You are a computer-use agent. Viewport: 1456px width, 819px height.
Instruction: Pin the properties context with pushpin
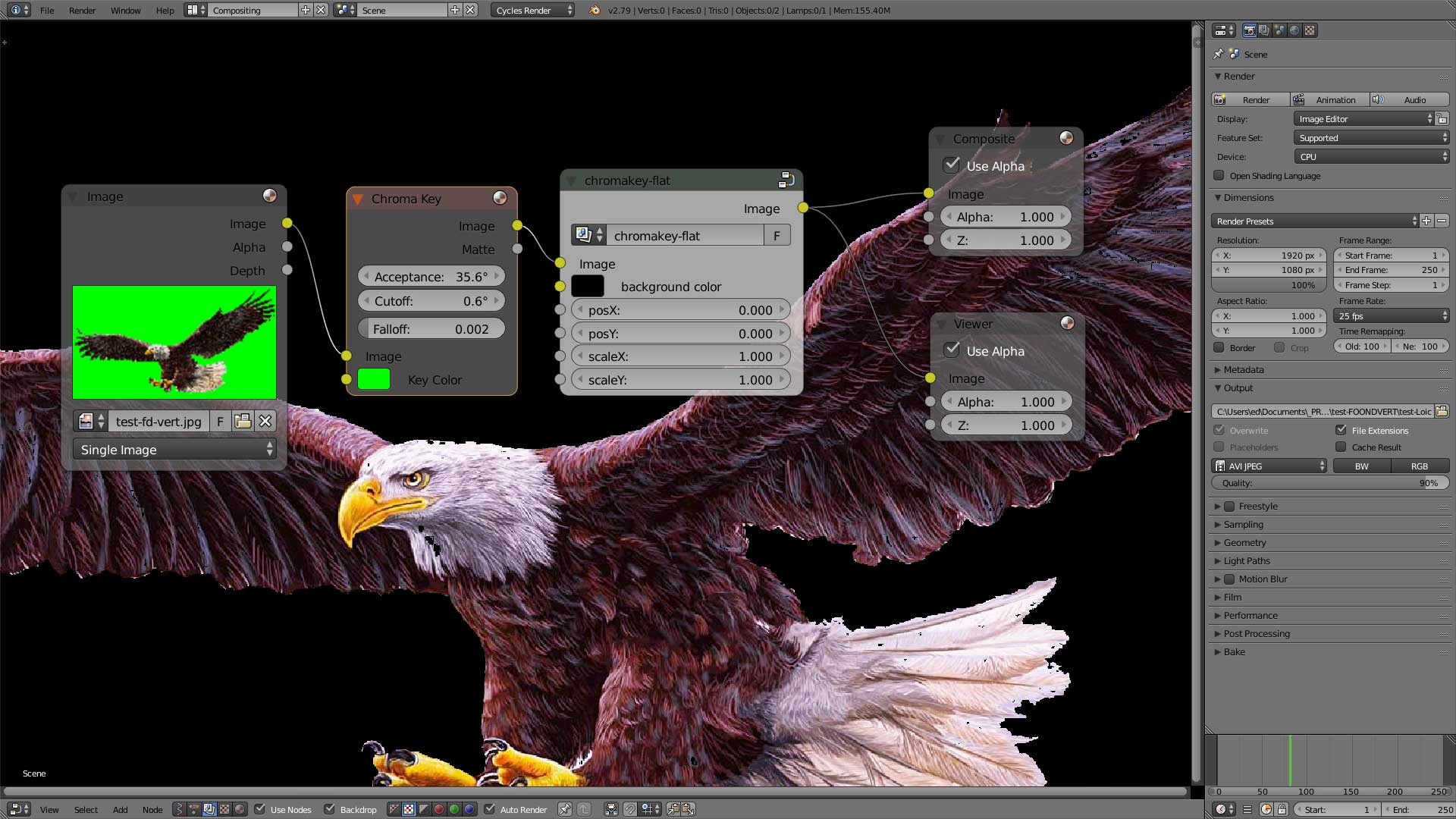tap(1218, 54)
